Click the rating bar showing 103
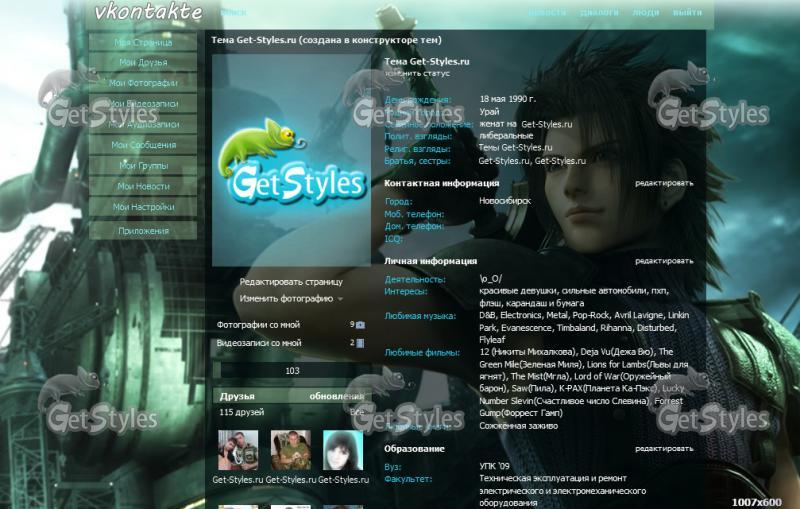The height and width of the screenshot is (509, 800). point(292,371)
